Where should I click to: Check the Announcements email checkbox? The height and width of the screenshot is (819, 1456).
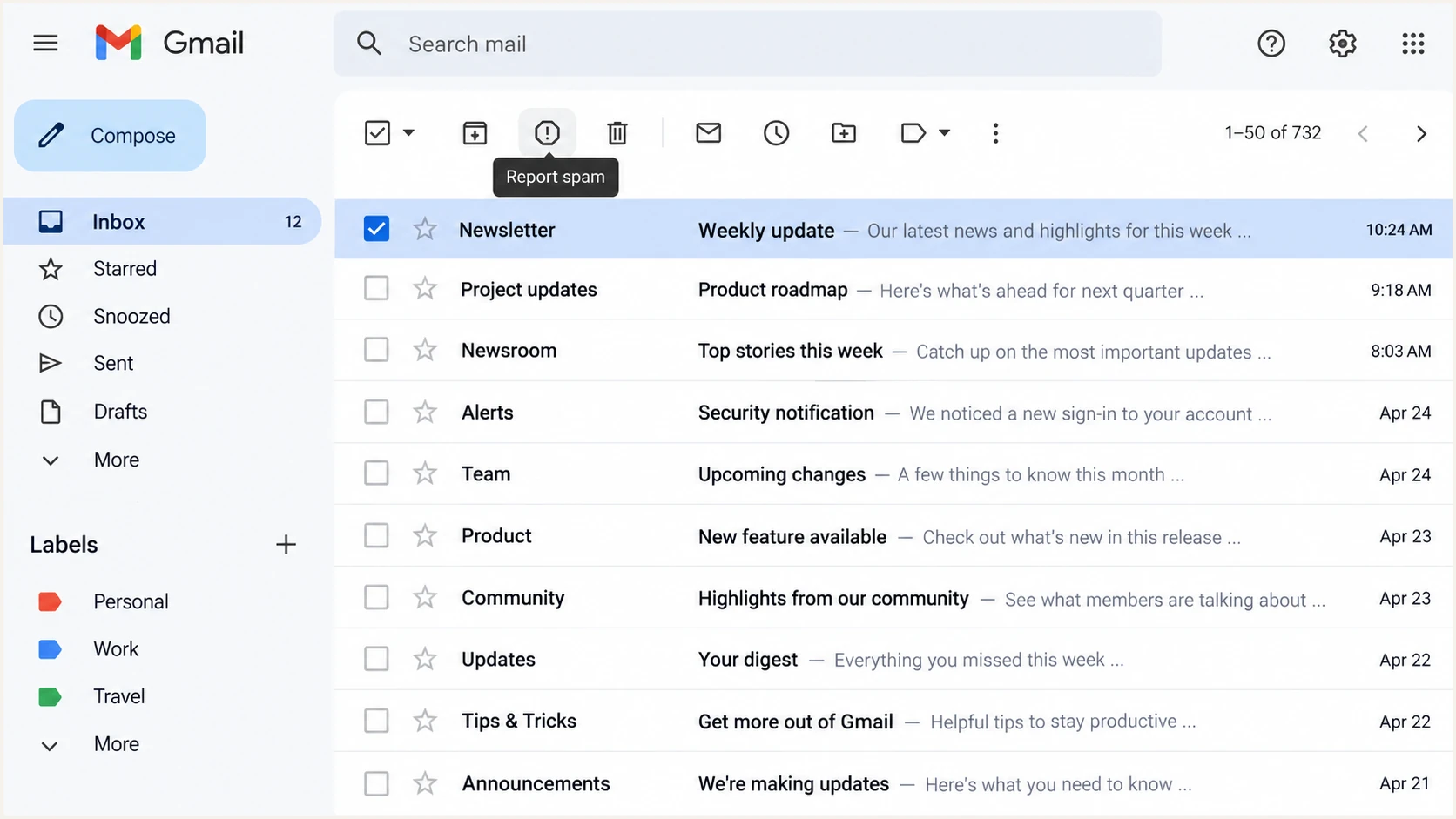376,783
